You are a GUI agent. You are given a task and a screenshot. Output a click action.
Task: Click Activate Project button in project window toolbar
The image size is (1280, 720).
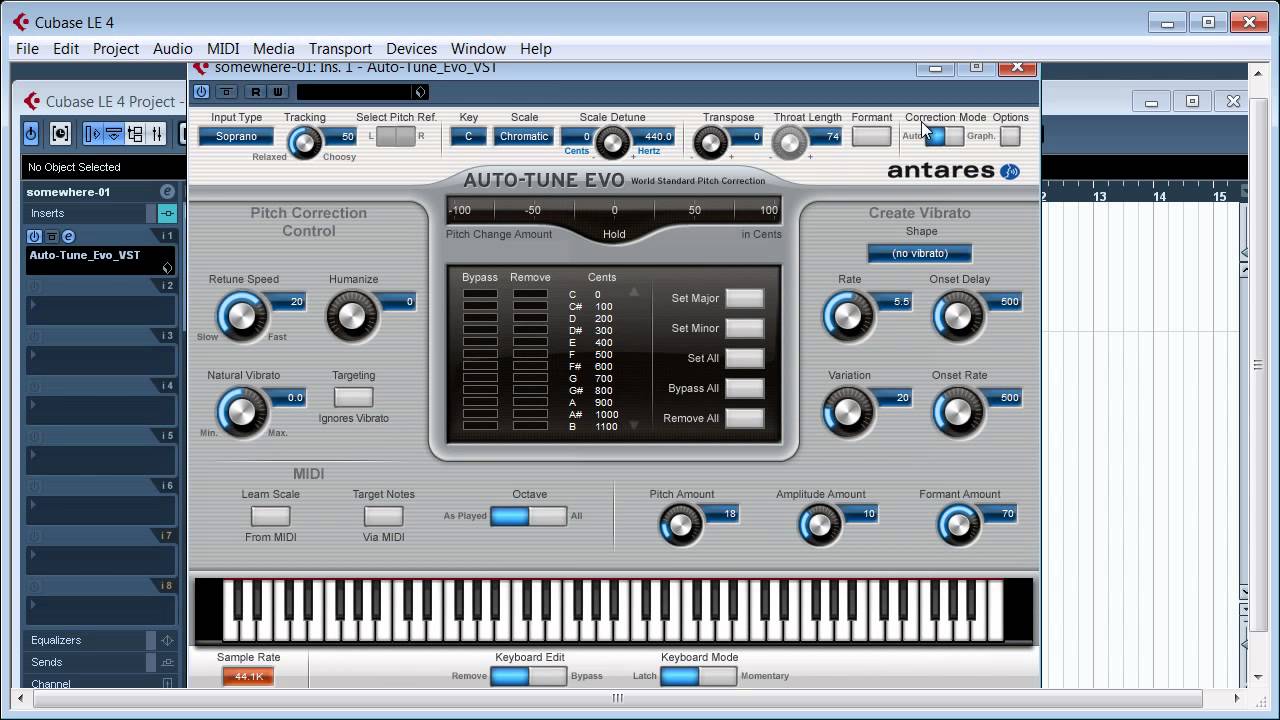click(31, 133)
